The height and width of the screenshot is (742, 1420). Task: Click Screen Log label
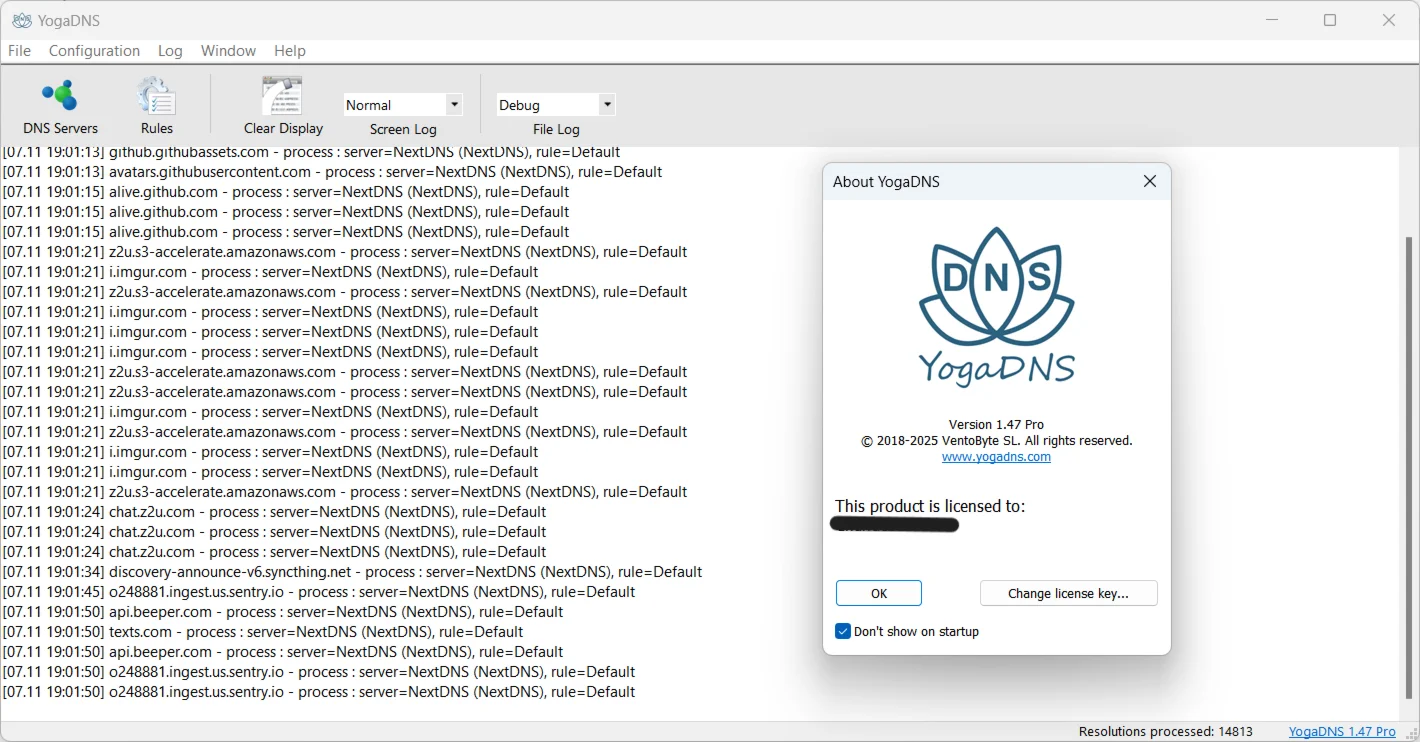click(x=403, y=129)
